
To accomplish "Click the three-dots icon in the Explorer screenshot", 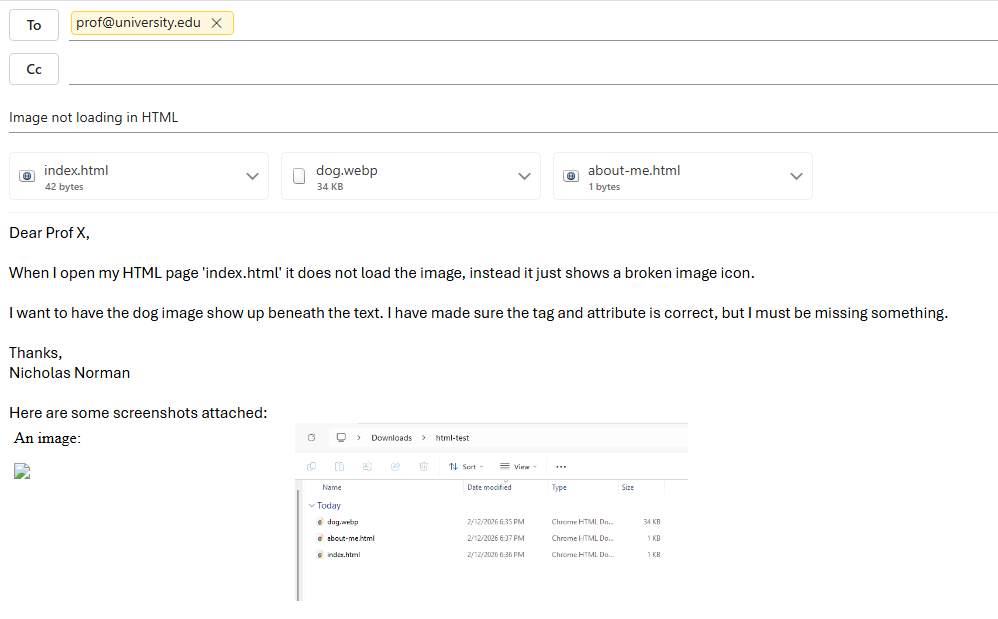I will 561,466.
